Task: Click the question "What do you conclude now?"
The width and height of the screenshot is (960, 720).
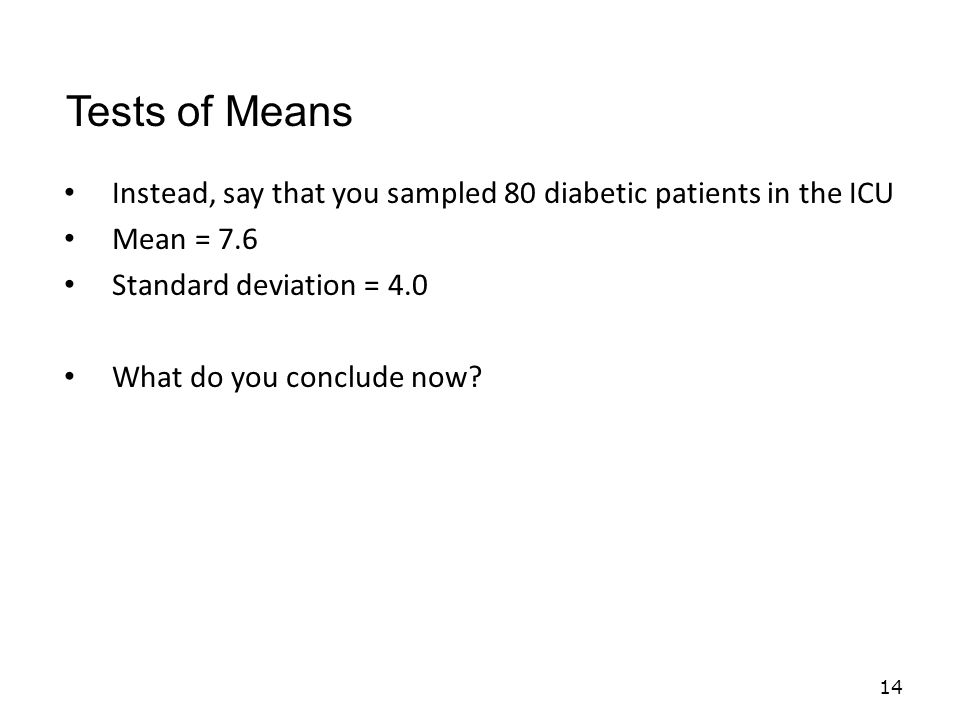Action: pos(297,378)
